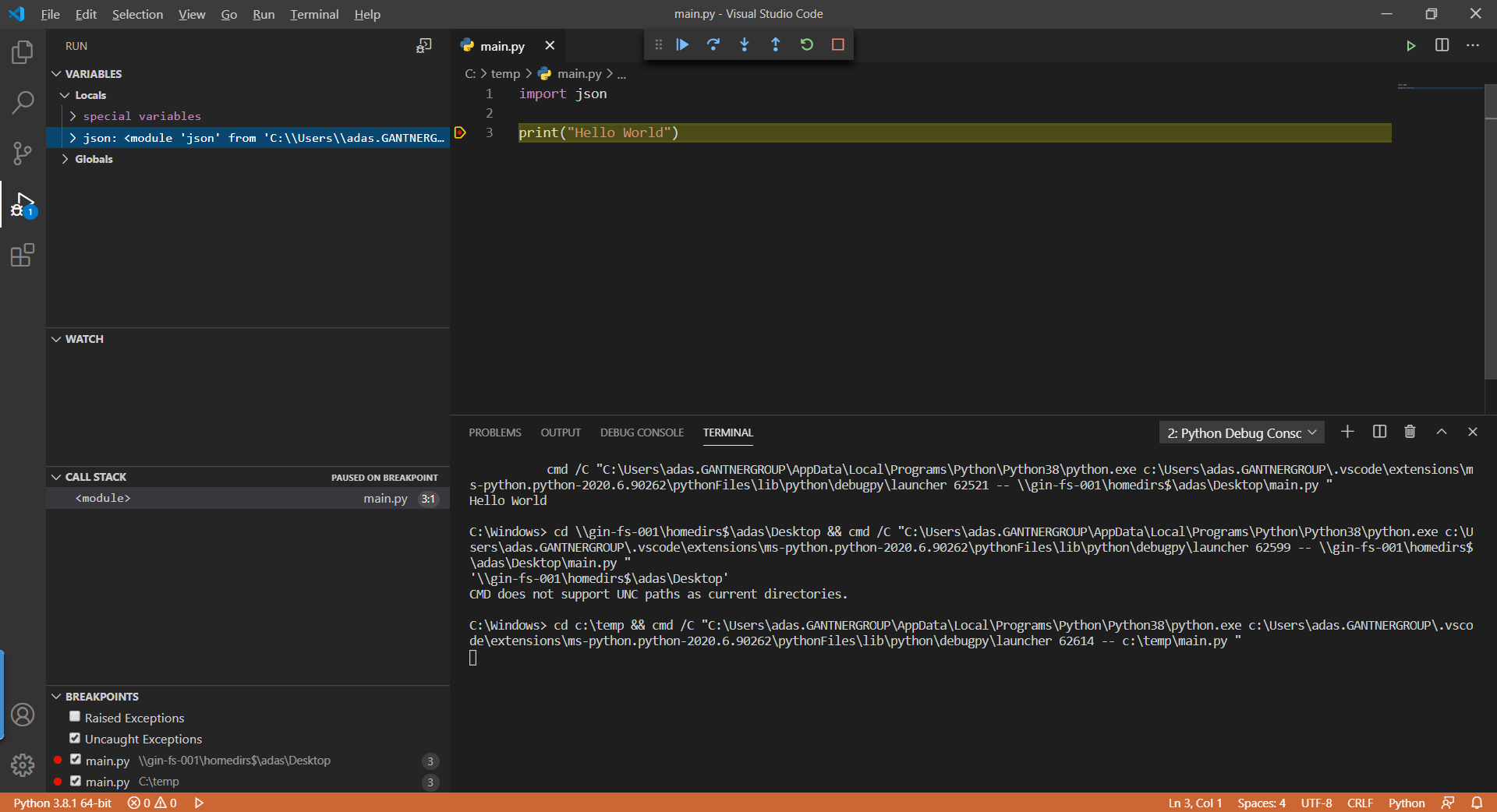Image resolution: width=1497 pixels, height=812 pixels.
Task: Kill the terminal using trash icon
Action: [1409, 432]
